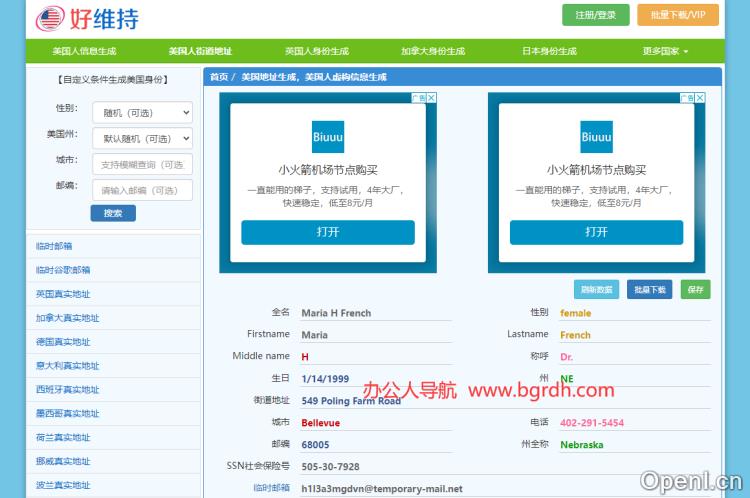Open the 性别 gender dropdown
The image size is (750, 498).
141,113
